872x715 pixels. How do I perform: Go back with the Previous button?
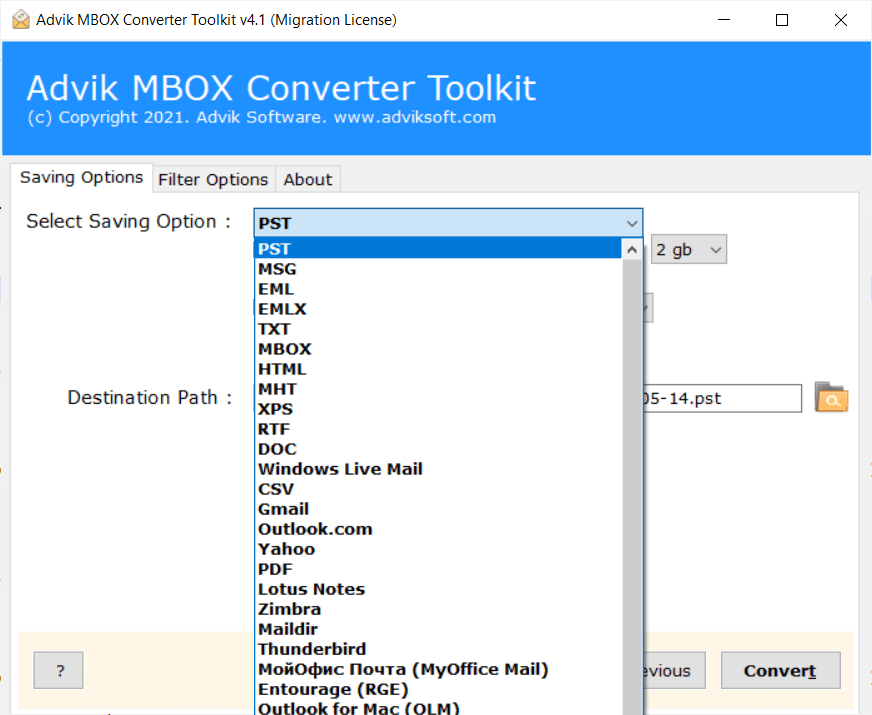coord(675,671)
